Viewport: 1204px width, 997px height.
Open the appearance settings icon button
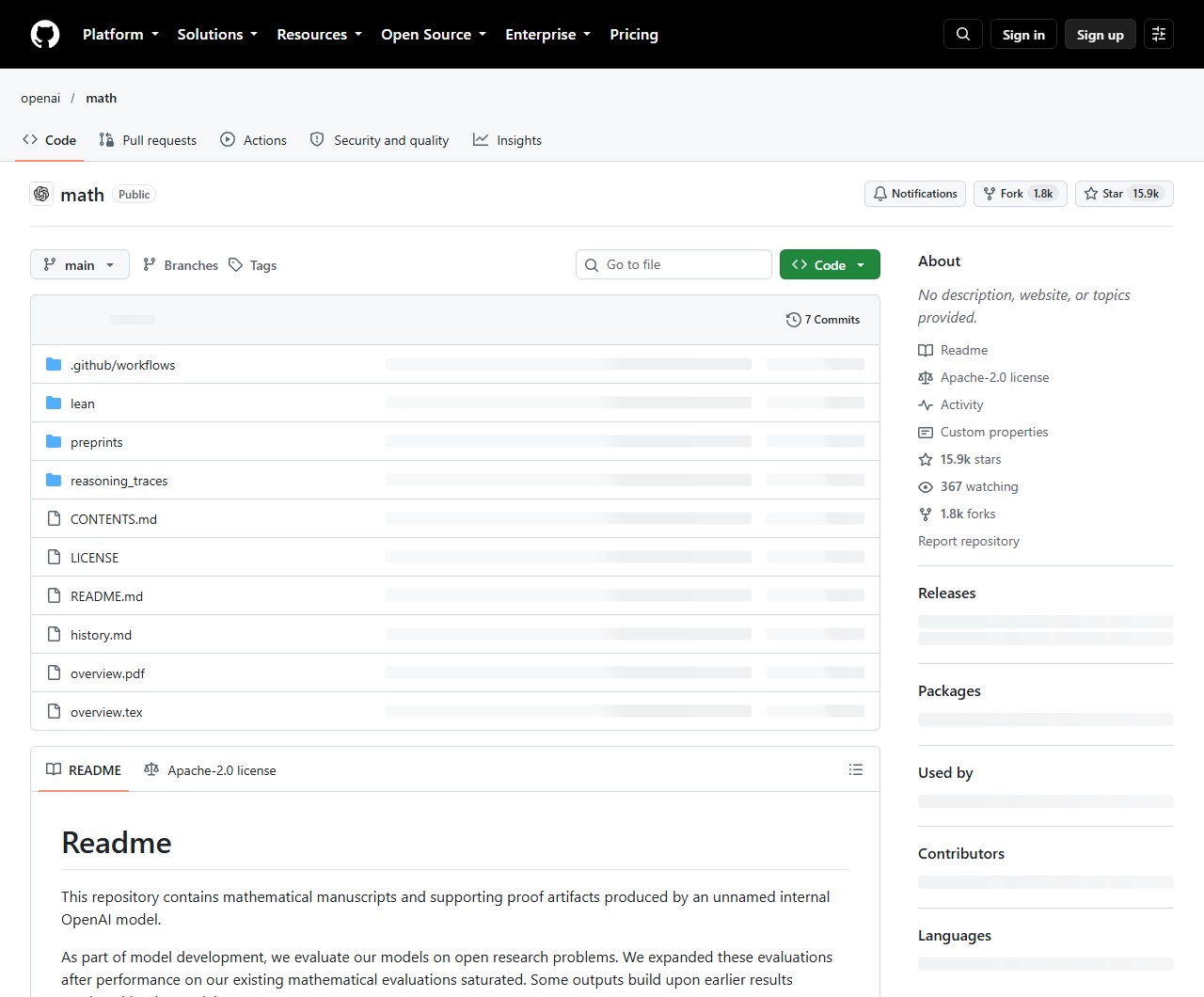click(x=1159, y=34)
